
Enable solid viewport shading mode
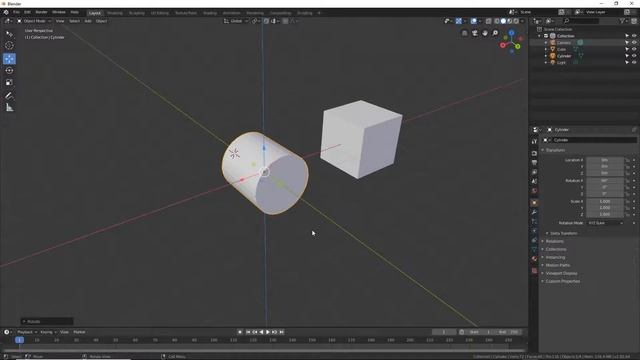point(503,21)
